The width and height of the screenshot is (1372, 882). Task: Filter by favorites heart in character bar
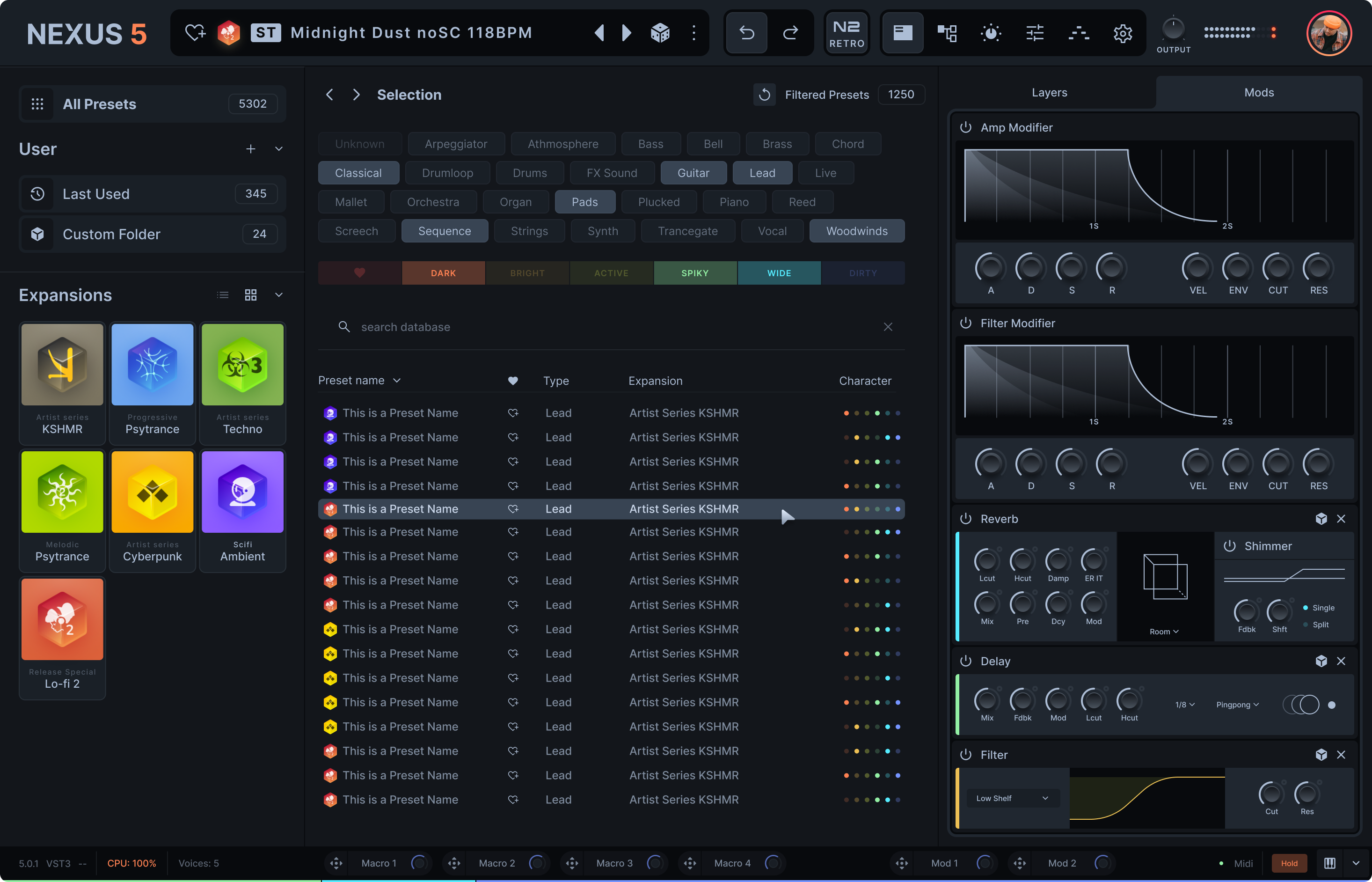click(359, 272)
